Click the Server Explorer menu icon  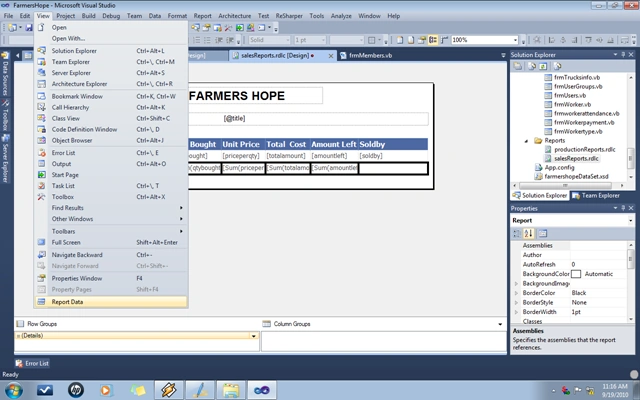(x=41, y=73)
